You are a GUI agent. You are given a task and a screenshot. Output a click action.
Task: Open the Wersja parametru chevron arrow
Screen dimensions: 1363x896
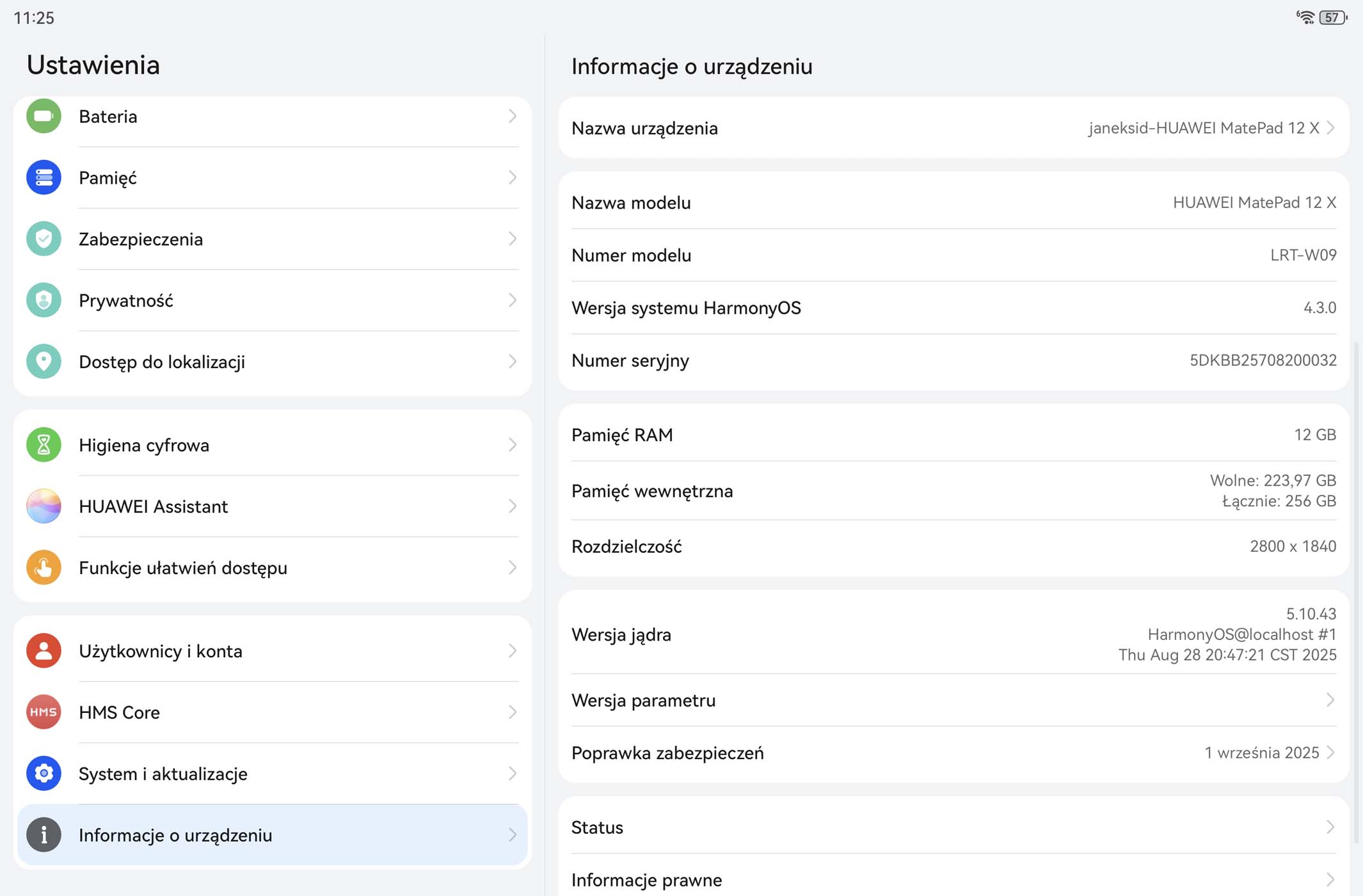click(1330, 700)
